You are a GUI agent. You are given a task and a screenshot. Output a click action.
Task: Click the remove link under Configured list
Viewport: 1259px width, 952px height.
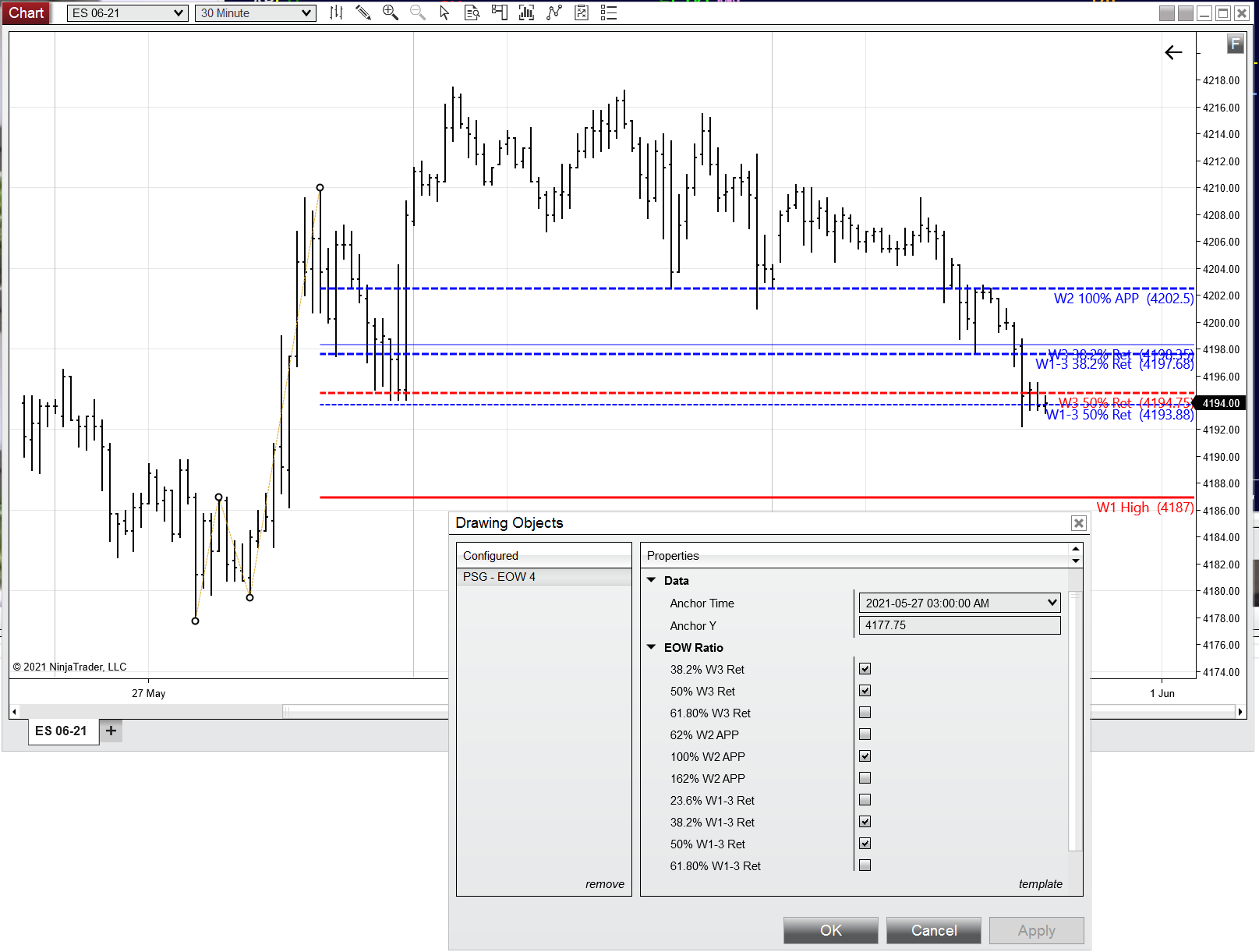[604, 883]
